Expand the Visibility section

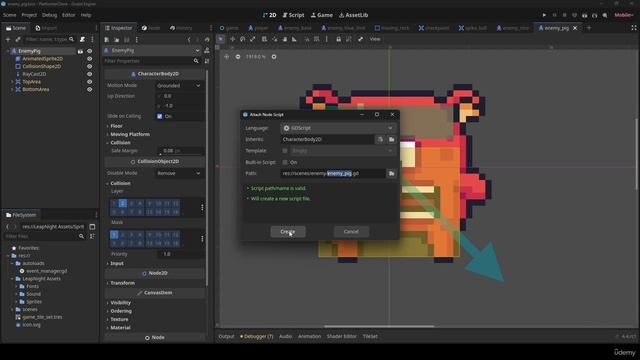120,303
